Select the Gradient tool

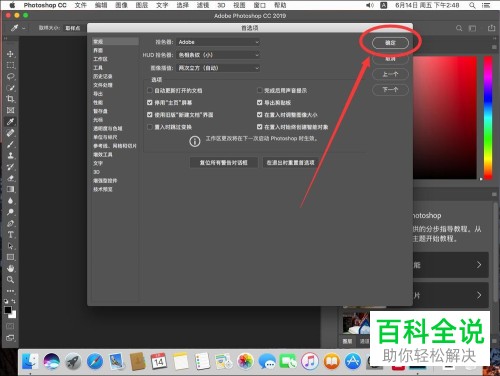pyautogui.click(x=10, y=189)
